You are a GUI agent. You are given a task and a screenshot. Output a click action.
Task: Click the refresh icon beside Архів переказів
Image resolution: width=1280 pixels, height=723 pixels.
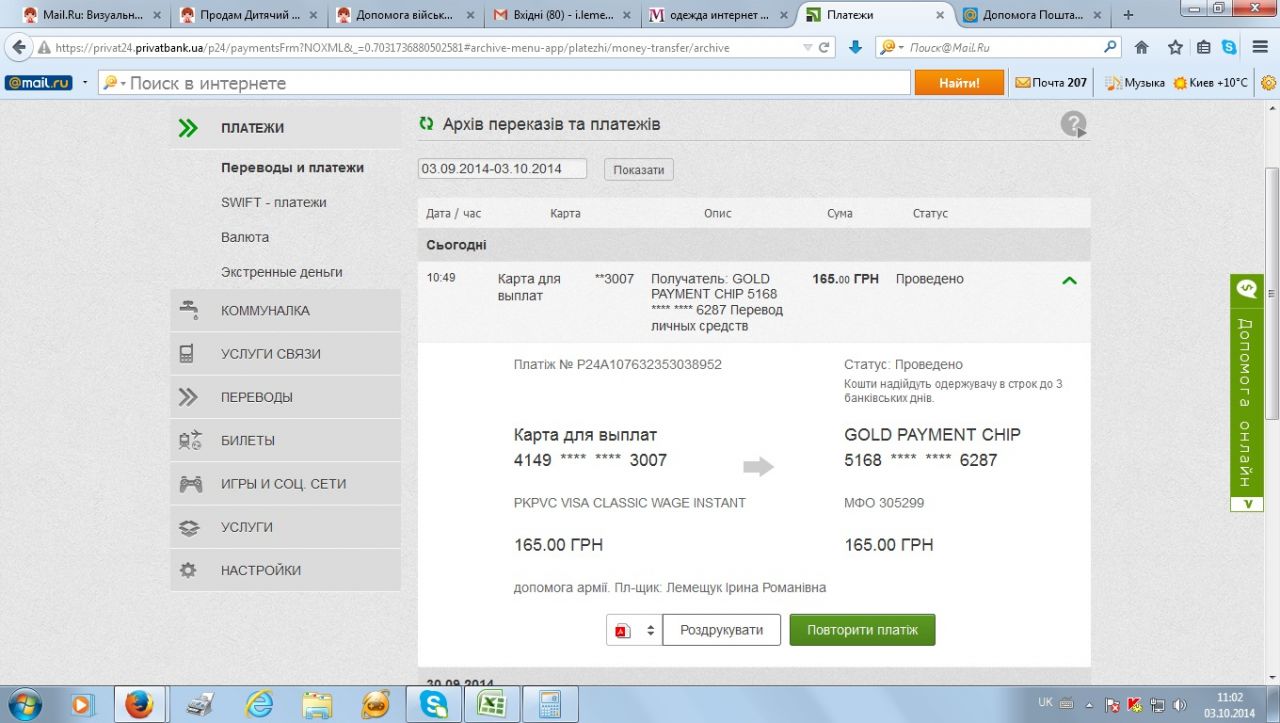[427, 124]
